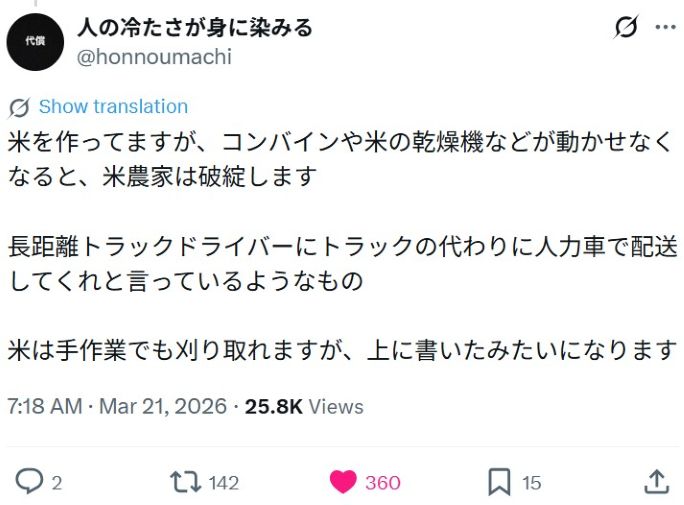The image size is (684, 505).
Task: Open the 25.8K Views analytics
Action: pyautogui.click(x=303, y=407)
